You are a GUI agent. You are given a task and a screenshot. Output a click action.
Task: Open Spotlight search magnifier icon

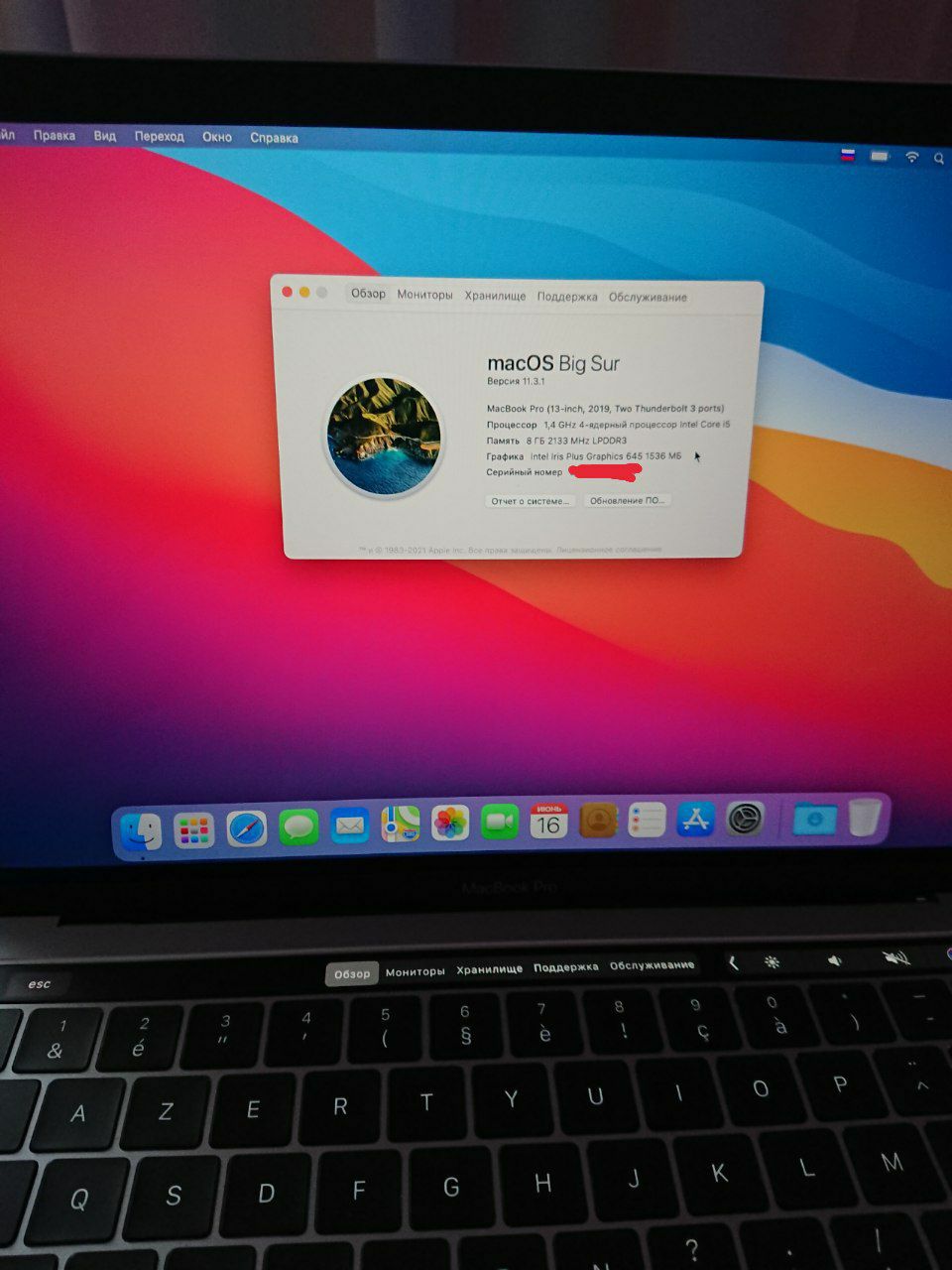[x=939, y=158]
